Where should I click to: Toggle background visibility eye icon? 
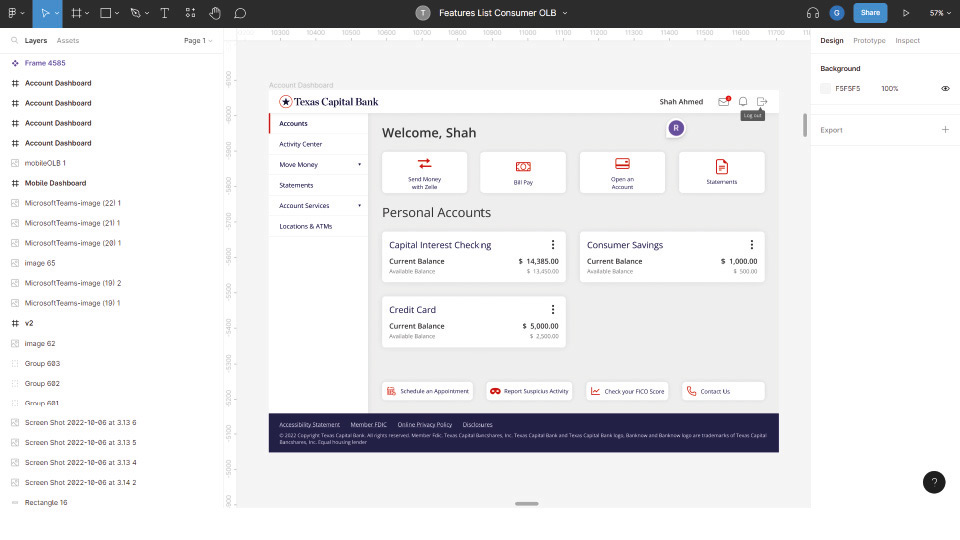click(x=945, y=89)
